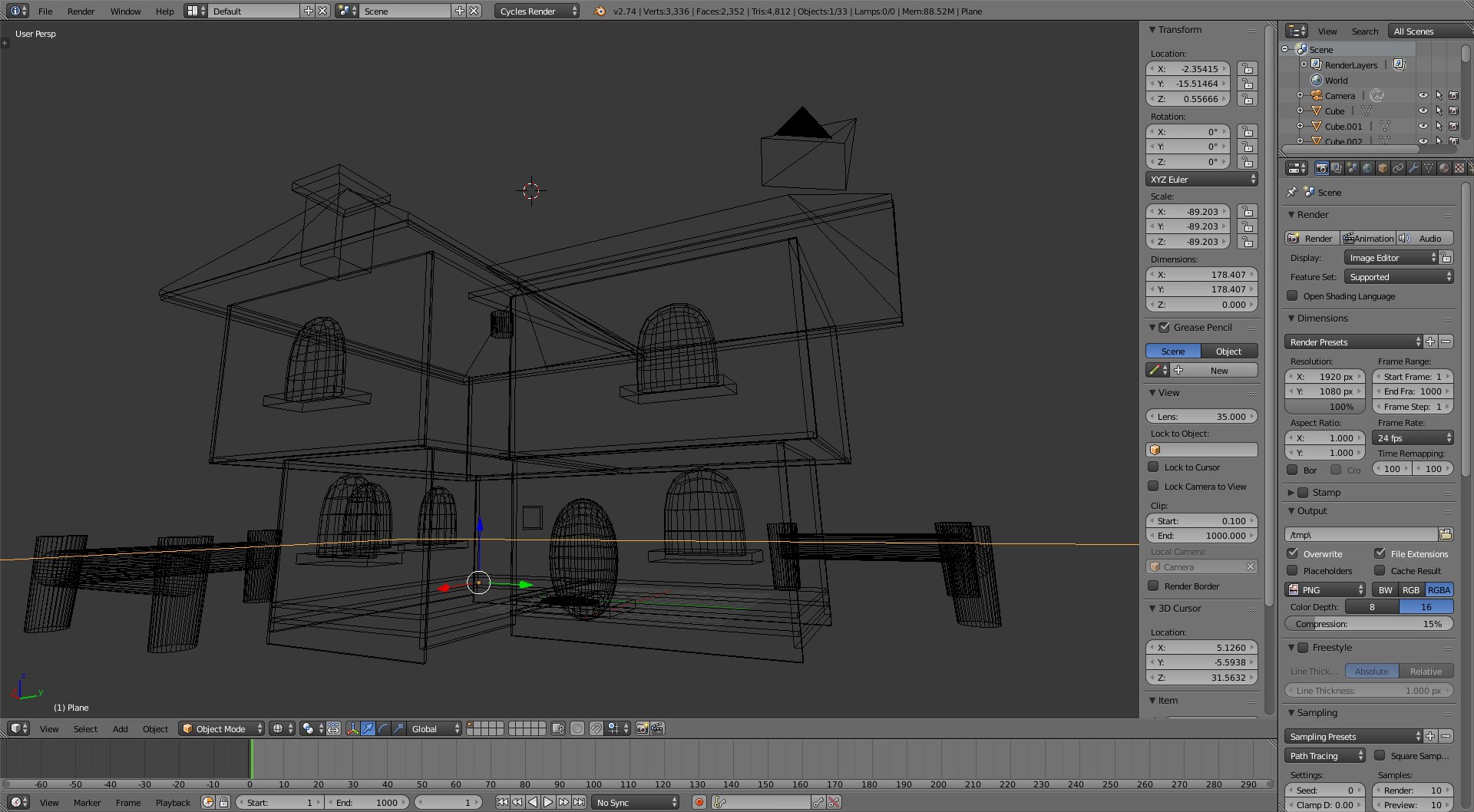Click the output folder browse icon
Image resolution: width=1474 pixels, height=812 pixels.
point(1446,534)
